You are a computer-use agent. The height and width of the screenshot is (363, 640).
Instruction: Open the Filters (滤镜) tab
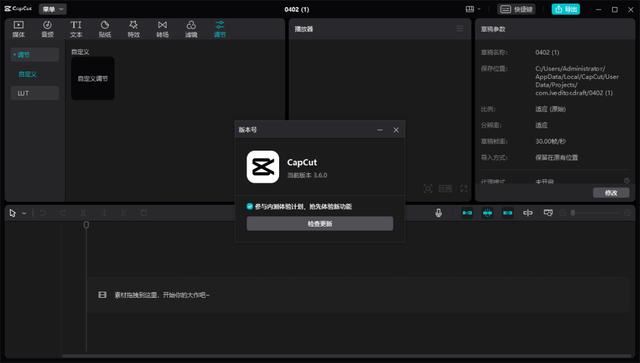(x=191, y=29)
